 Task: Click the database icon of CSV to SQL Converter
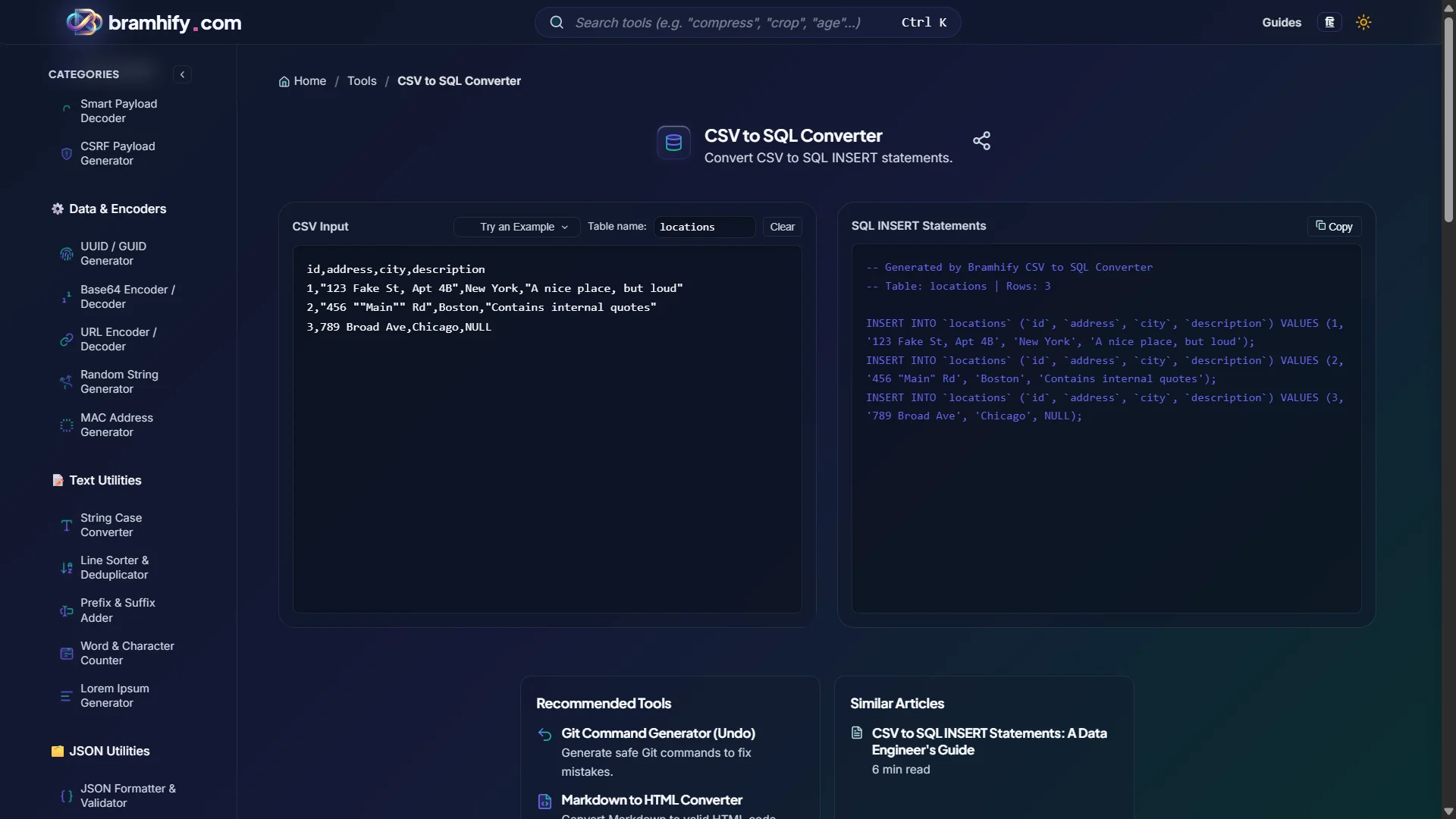pyautogui.click(x=673, y=143)
